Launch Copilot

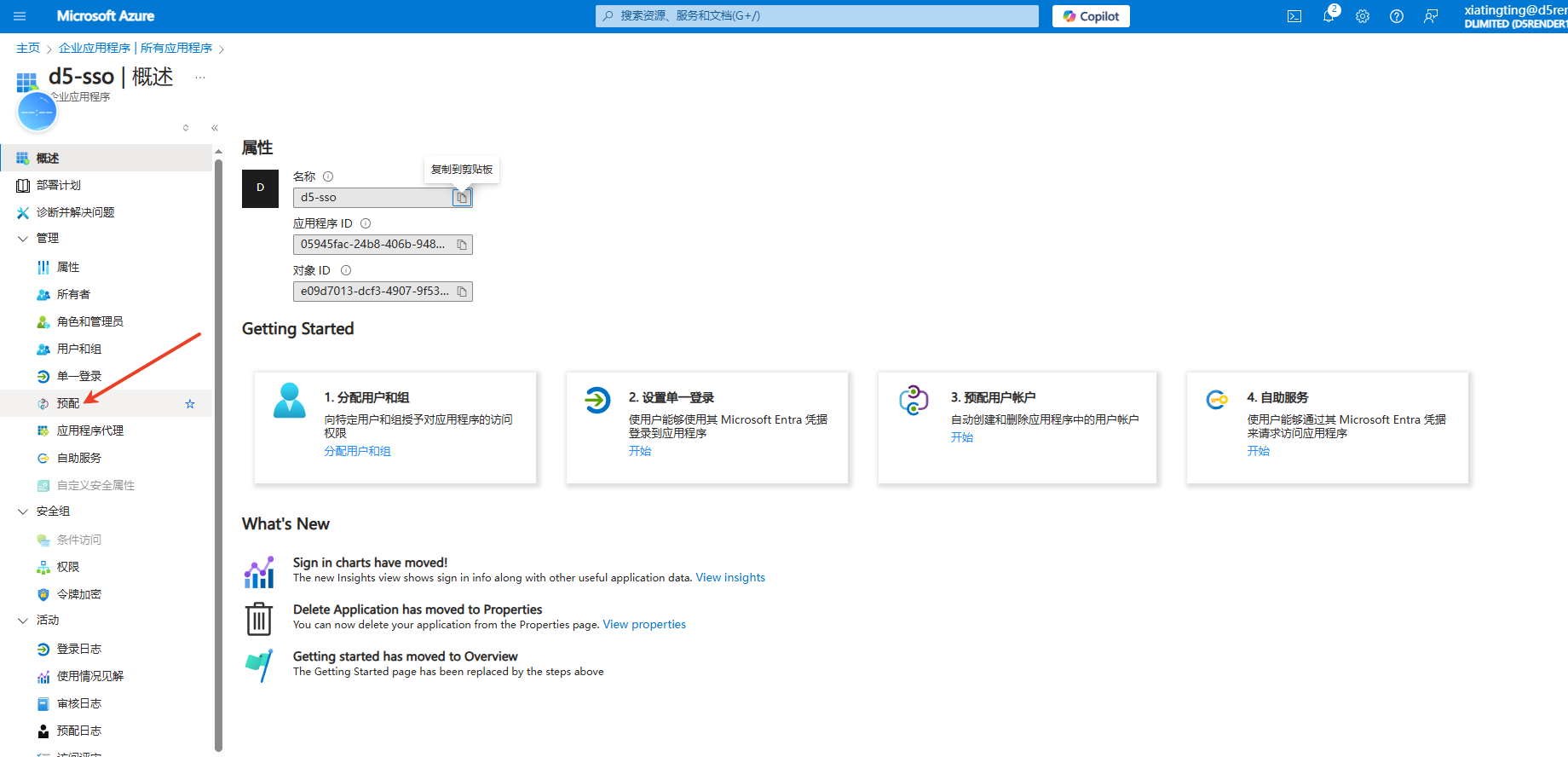(x=1091, y=16)
